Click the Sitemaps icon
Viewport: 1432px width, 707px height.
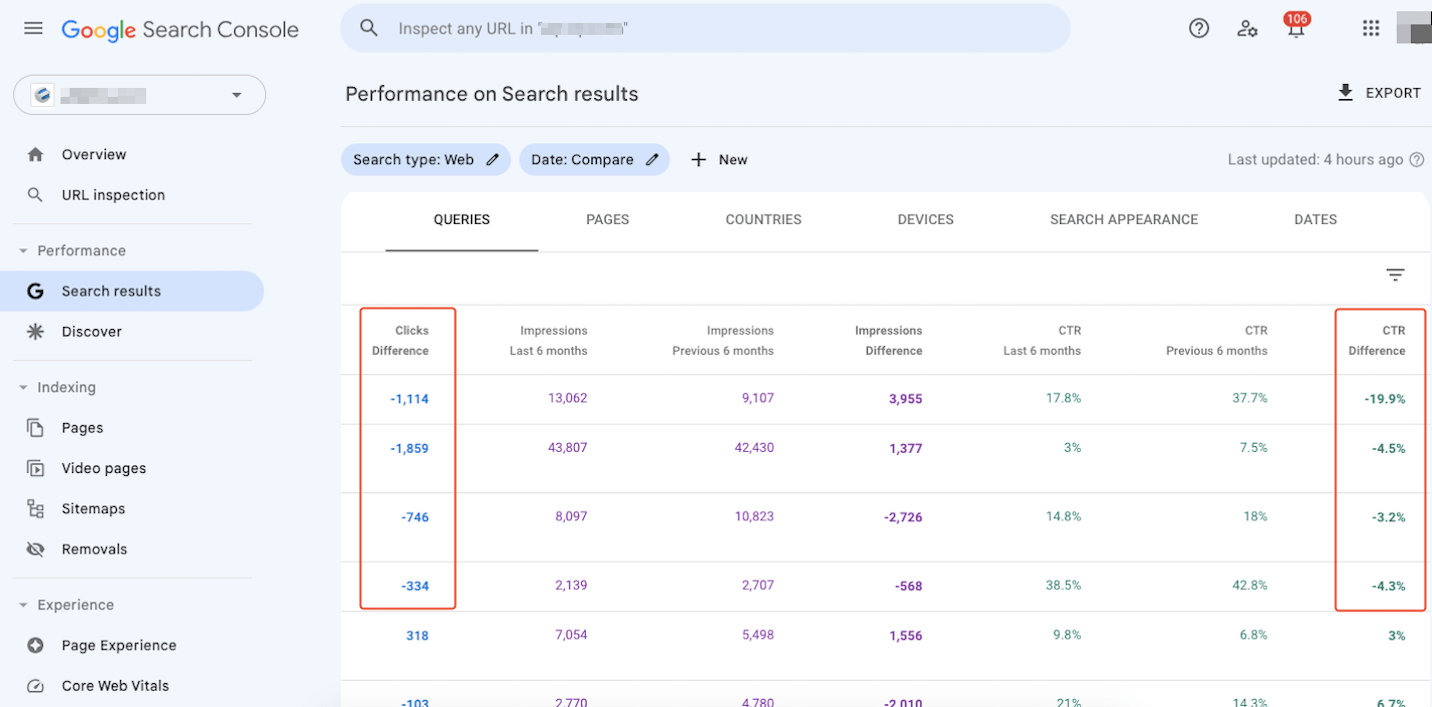pyautogui.click(x=36, y=509)
